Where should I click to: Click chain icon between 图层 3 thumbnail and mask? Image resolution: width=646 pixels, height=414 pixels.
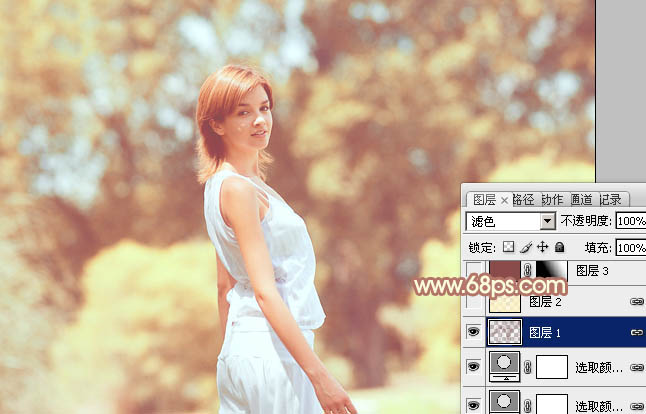[x=528, y=270]
